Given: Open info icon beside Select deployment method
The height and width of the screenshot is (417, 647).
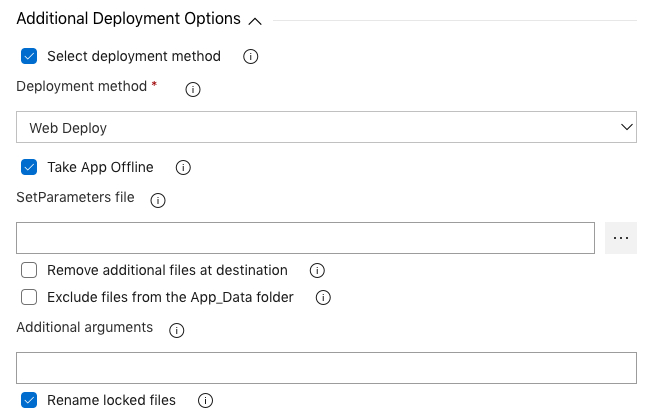Looking at the screenshot, I should click(x=250, y=57).
